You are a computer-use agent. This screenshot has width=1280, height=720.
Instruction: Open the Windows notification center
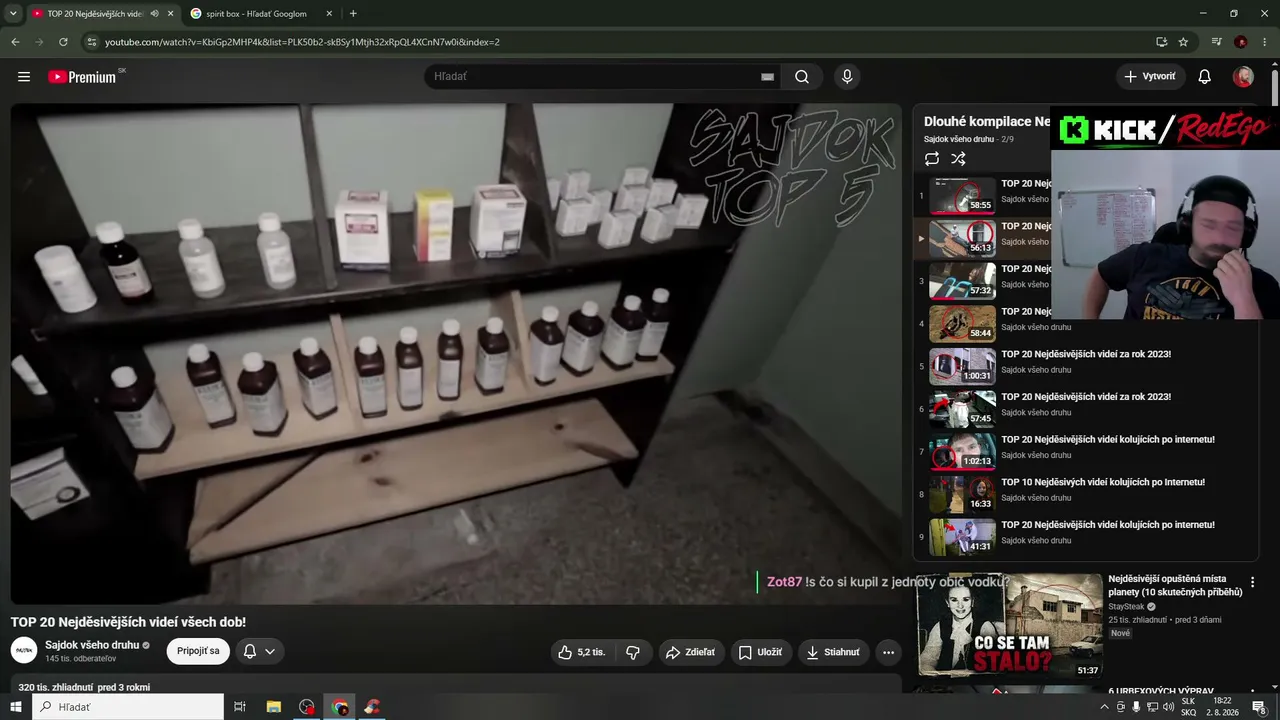[x=1259, y=707]
